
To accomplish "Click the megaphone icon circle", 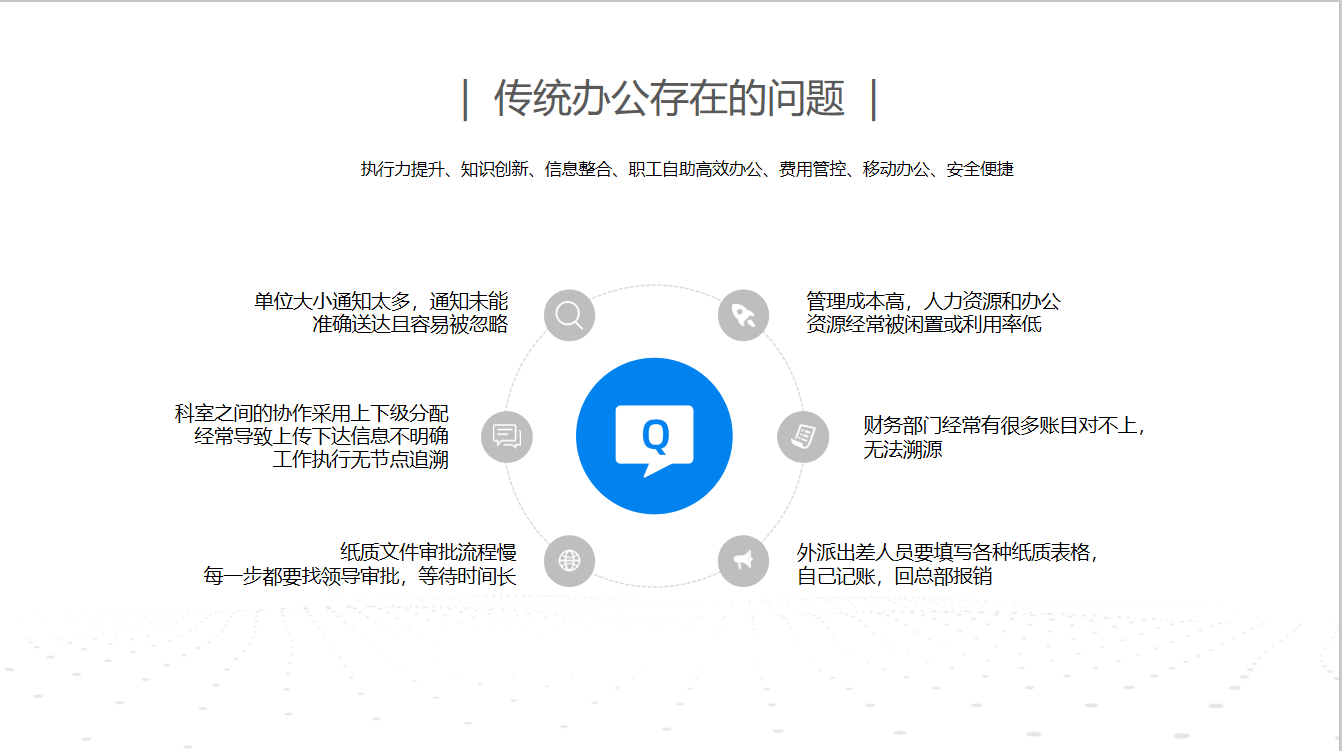I will pos(743,560).
